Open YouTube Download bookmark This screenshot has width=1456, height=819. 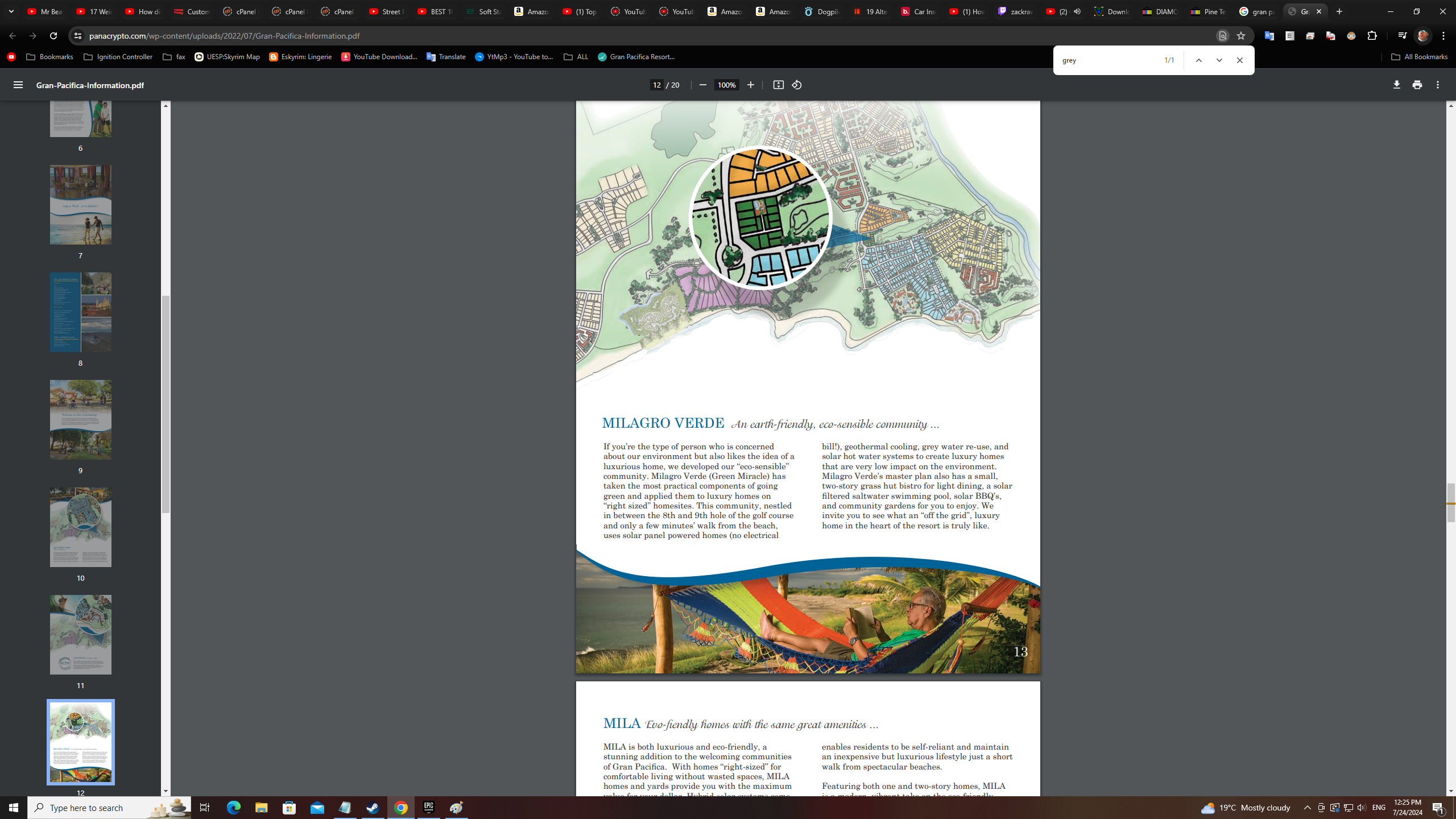coord(379,57)
